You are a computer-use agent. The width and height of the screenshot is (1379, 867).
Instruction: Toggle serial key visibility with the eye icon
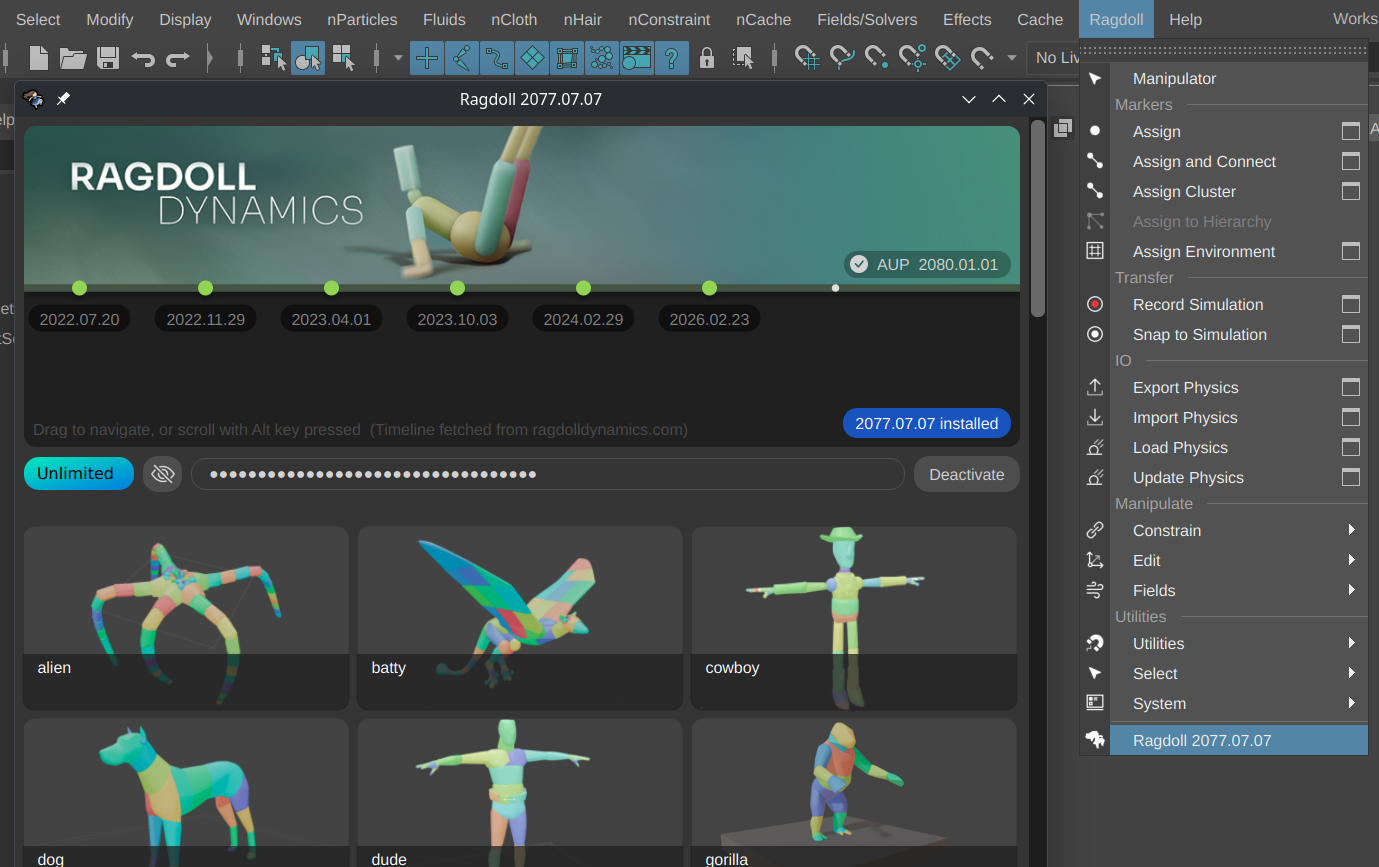(x=163, y=474)
